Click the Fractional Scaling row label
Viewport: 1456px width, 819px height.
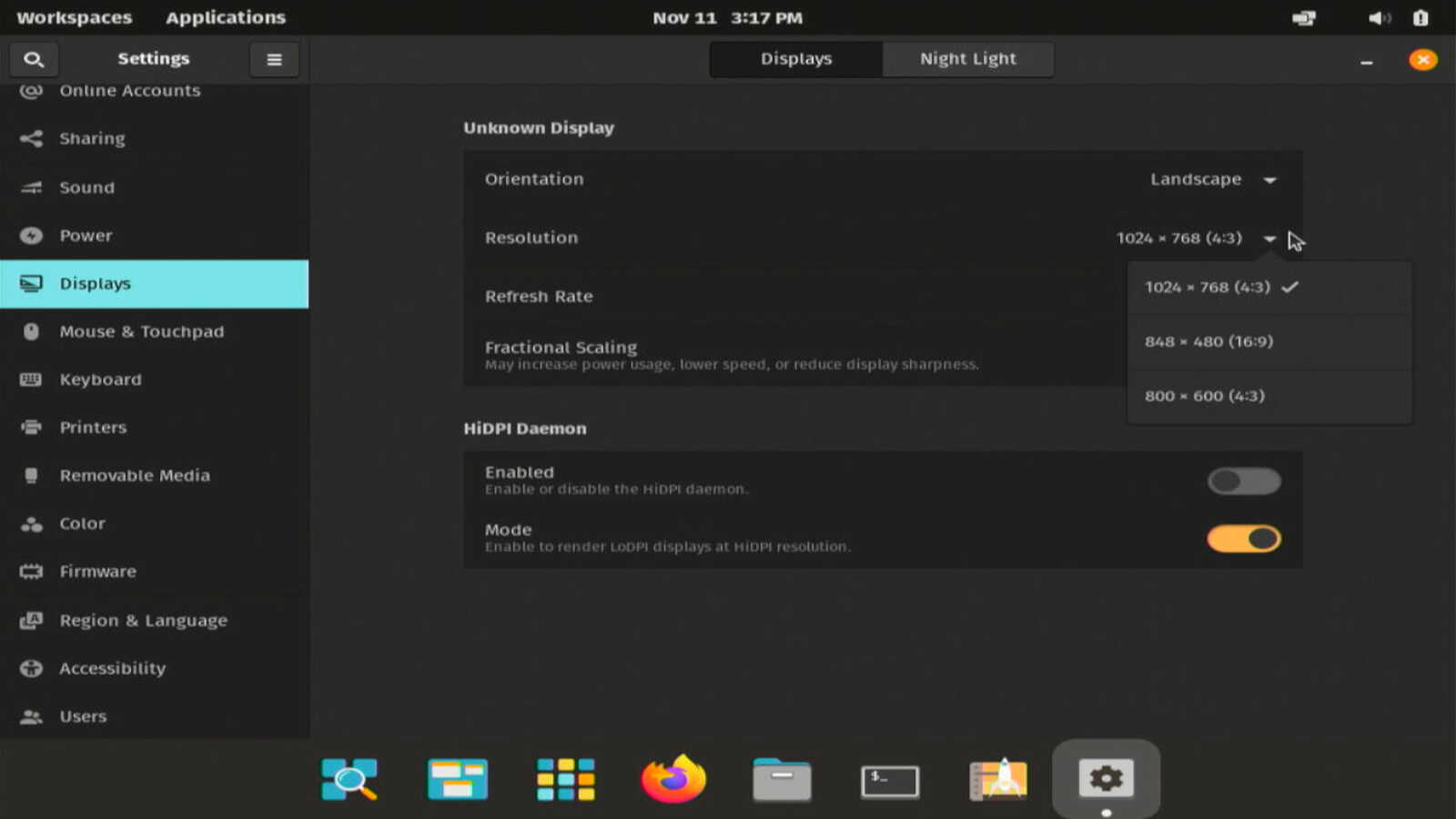click(x=561, y=347)
